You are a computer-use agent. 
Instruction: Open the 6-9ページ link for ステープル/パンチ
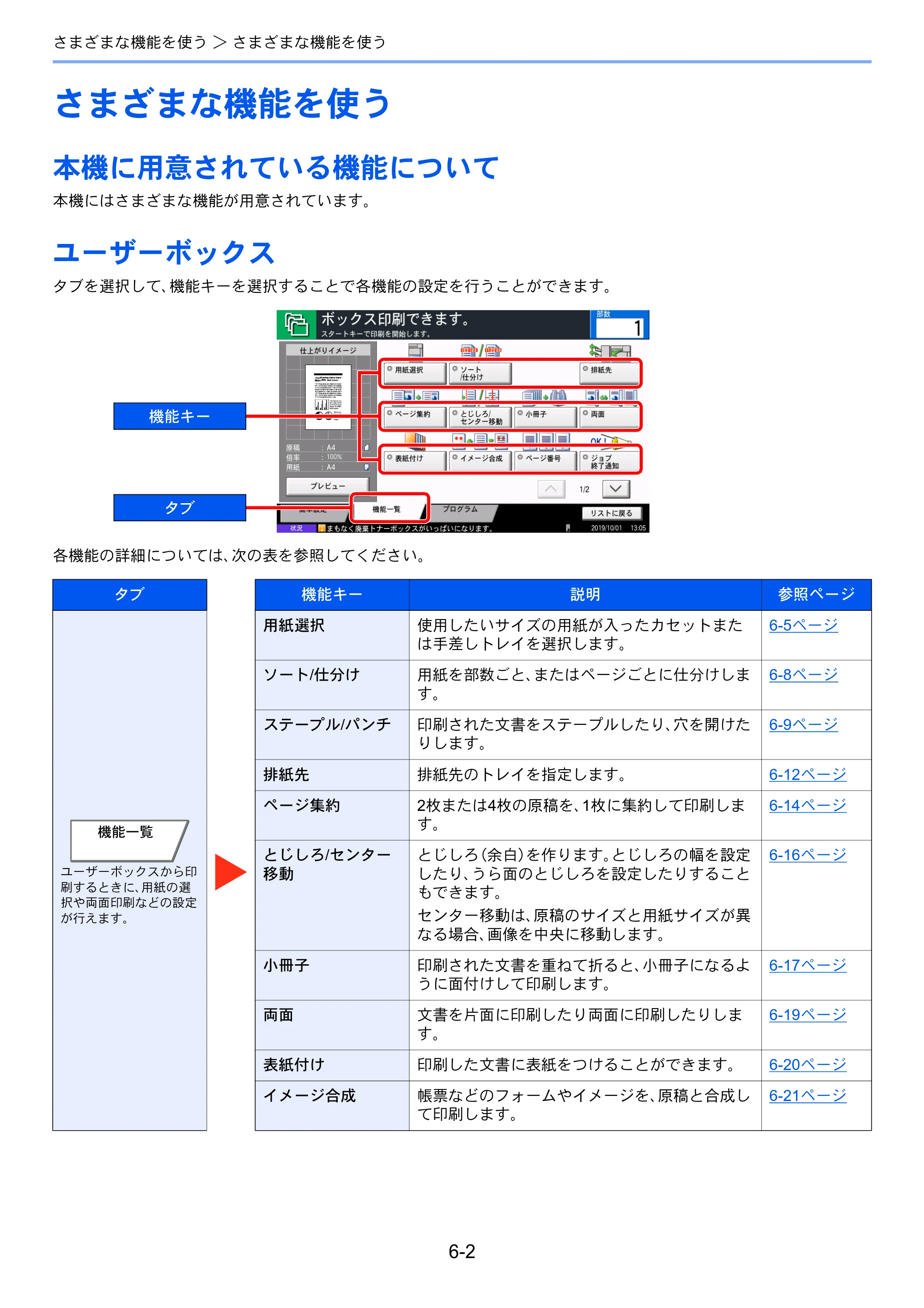803,724
